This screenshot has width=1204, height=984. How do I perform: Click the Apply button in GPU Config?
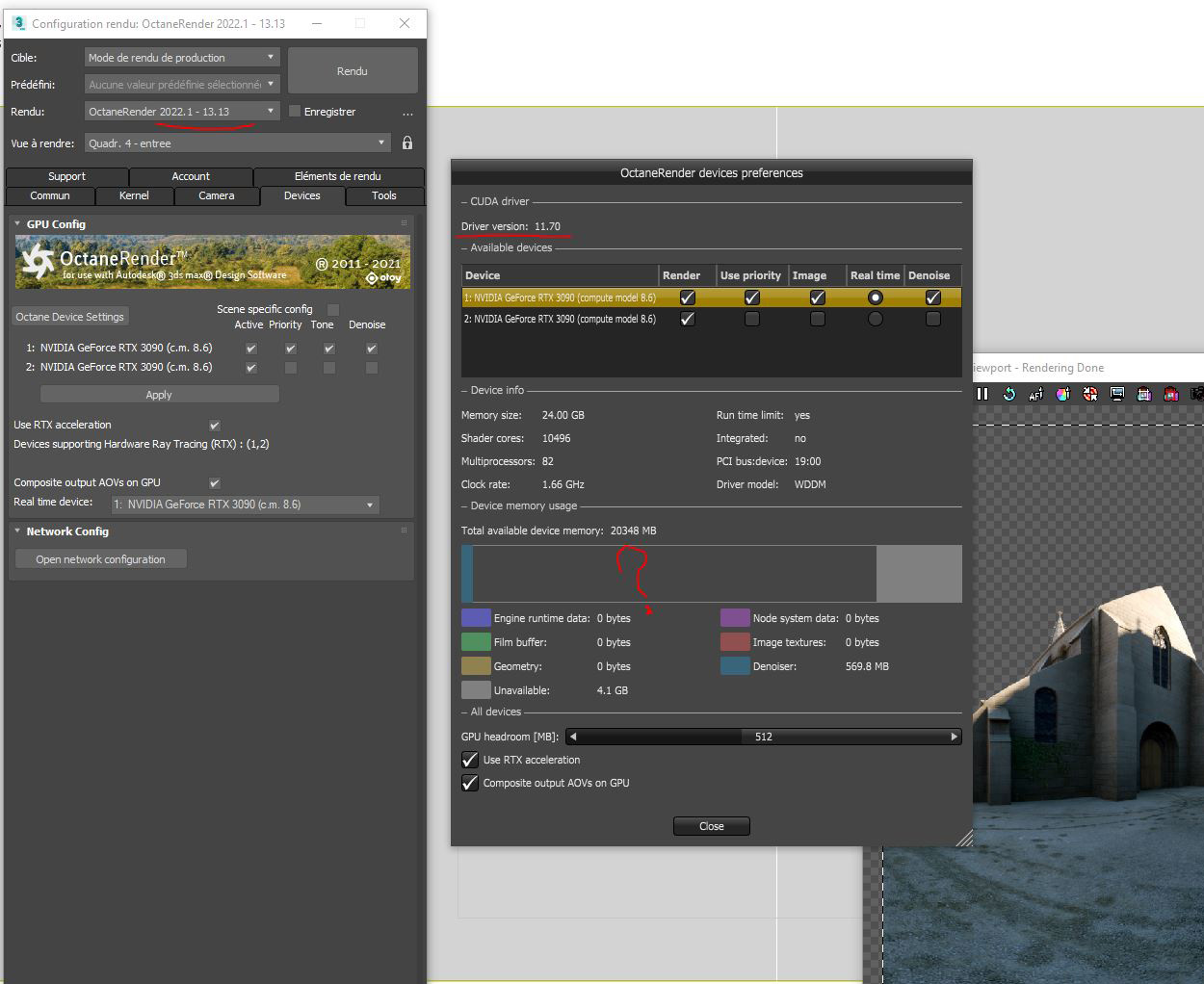[x=159, y=395]
